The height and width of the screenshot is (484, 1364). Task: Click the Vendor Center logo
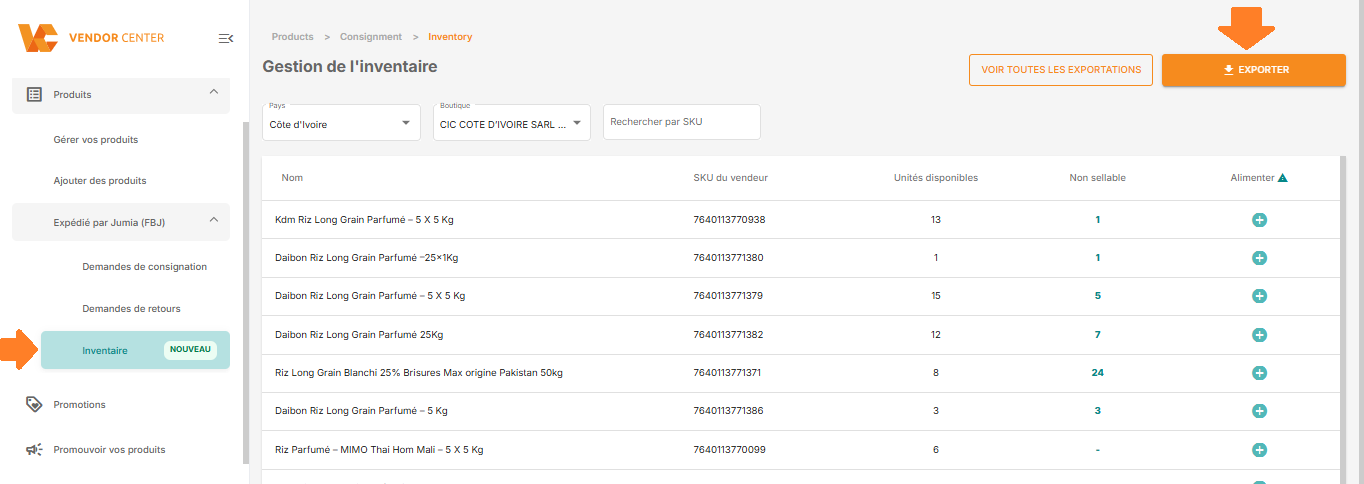[91, 38]
